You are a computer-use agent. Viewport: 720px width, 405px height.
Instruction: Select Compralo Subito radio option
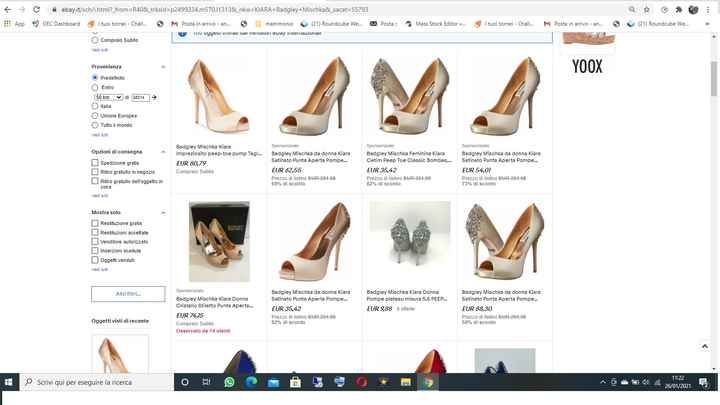pos(95,40)
